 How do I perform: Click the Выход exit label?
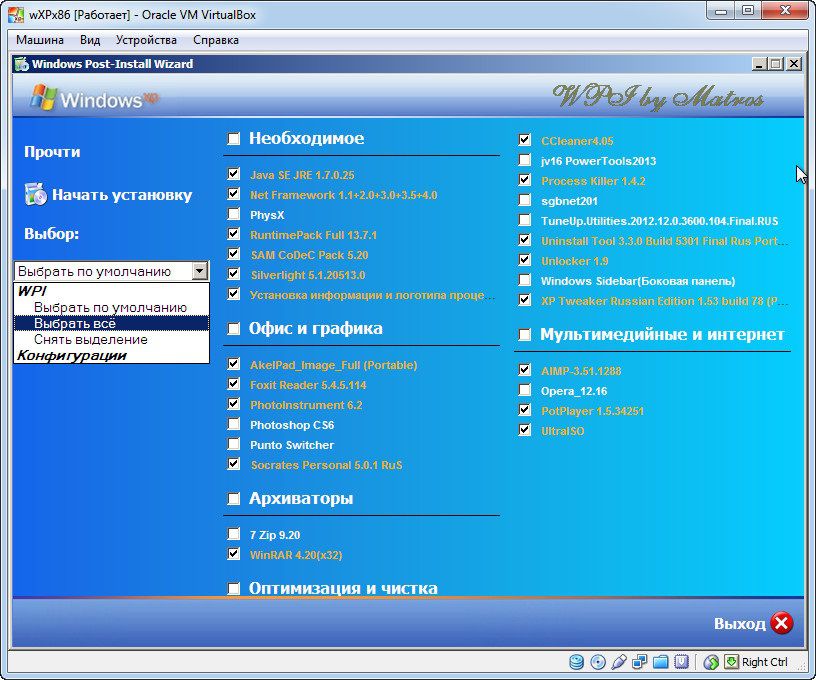click(740, 623)
